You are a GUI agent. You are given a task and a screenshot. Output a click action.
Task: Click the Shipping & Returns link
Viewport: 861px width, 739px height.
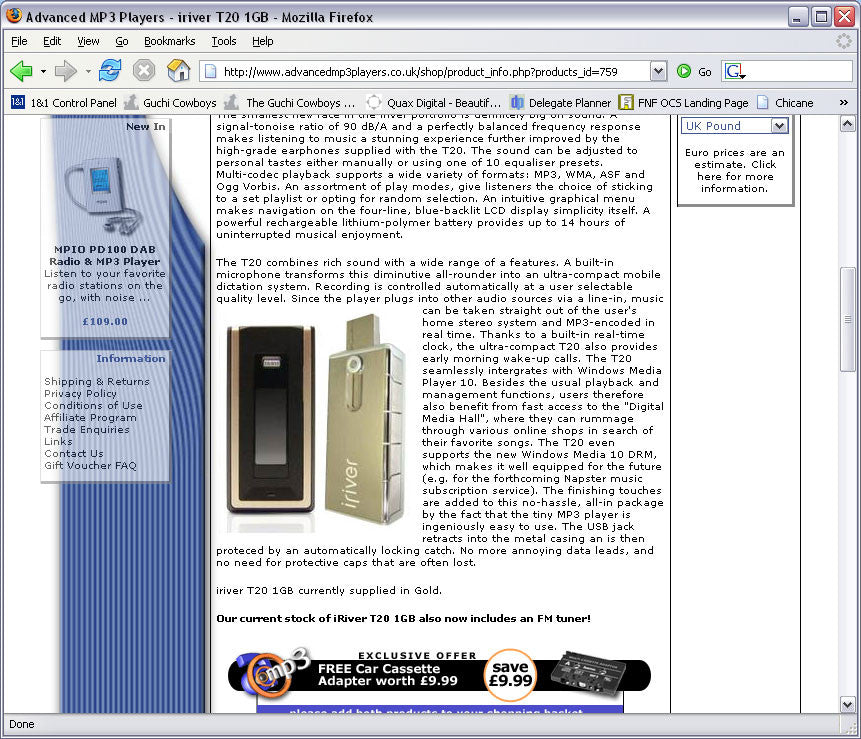click(x=97, y=381)
